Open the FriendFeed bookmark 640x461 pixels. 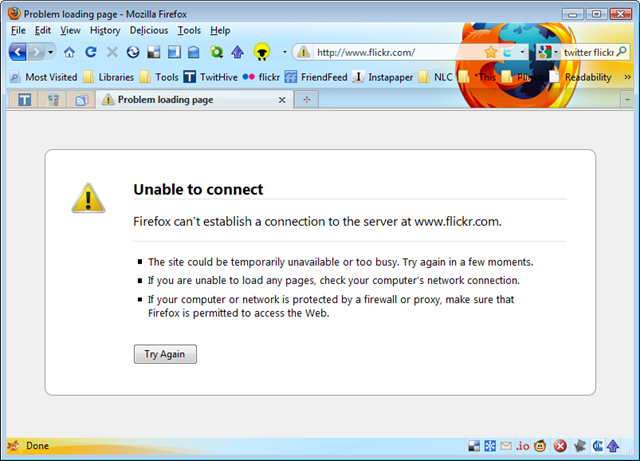tap(316, 77)
